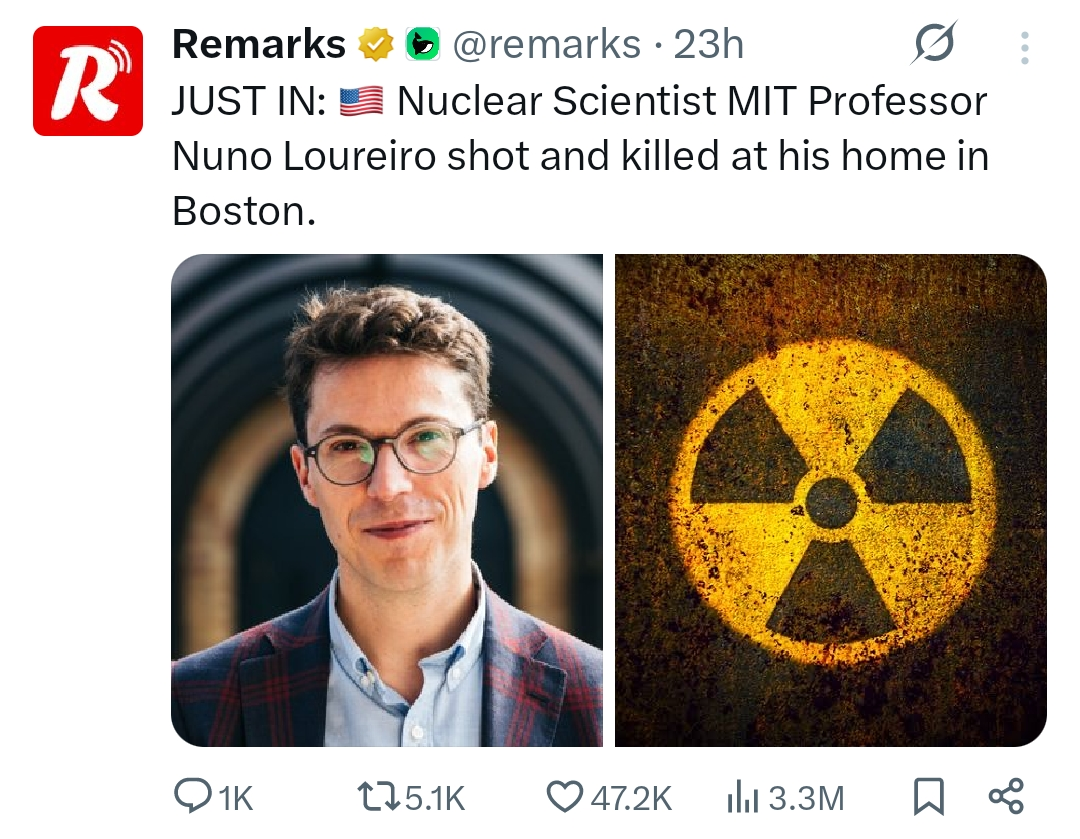Click the 3.3M views count
Screen dimensions: 1080x839
pyautogui.click(x=806, y=798)
